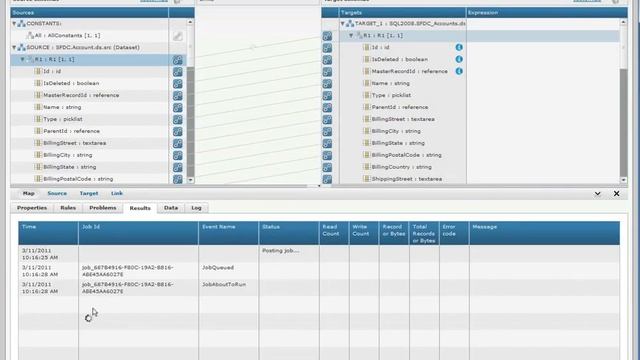Click the Expression column header
The height and width of the screenshot is (360, 640).
coord(547,13)
